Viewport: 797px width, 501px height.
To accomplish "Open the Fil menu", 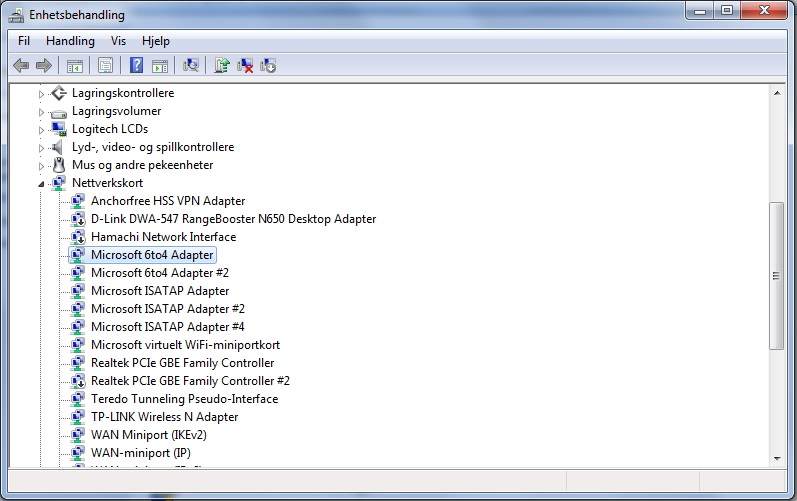I will coord(24,41).
